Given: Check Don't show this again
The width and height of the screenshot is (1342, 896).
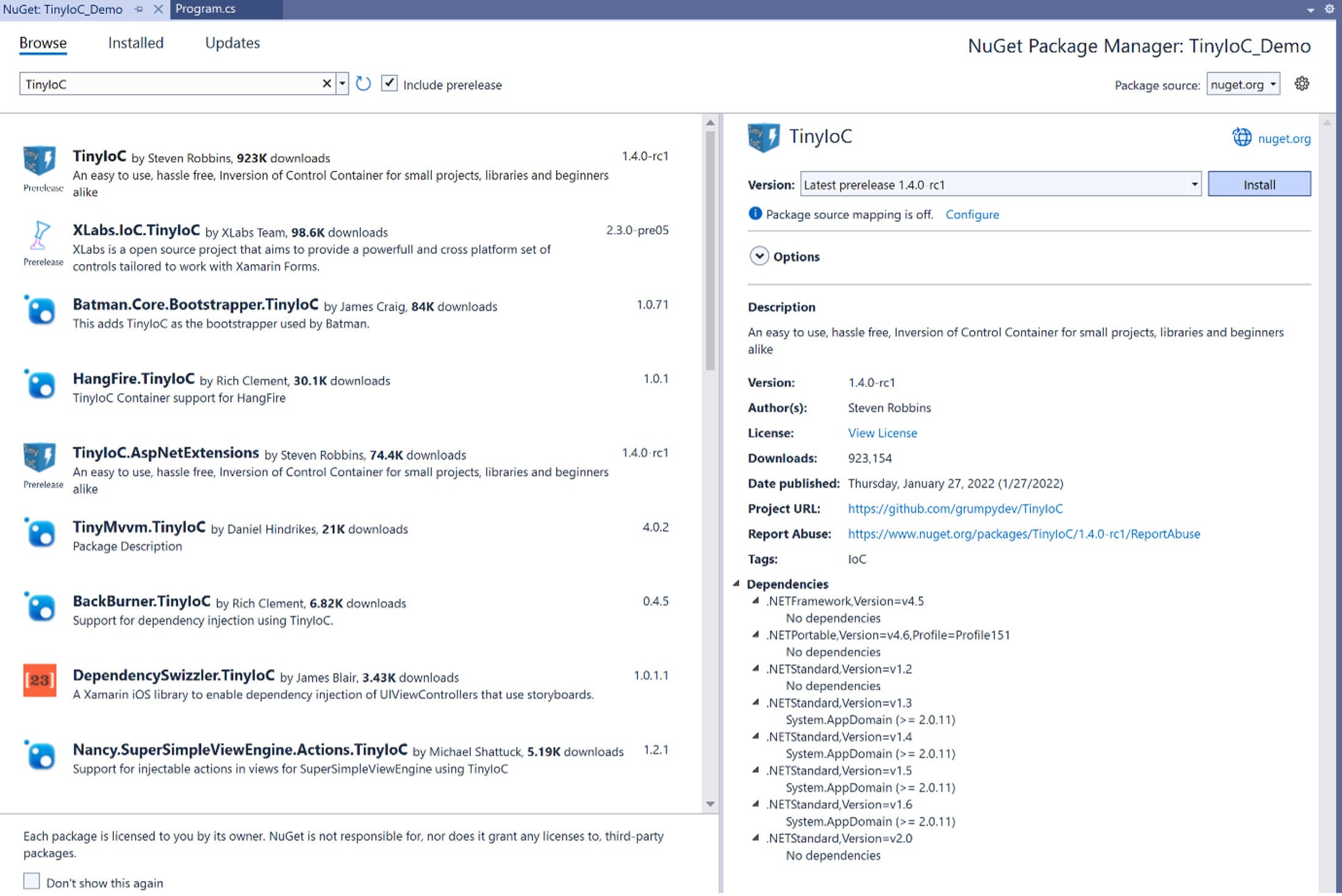Looking at the screenshot, I should (32, 881).
